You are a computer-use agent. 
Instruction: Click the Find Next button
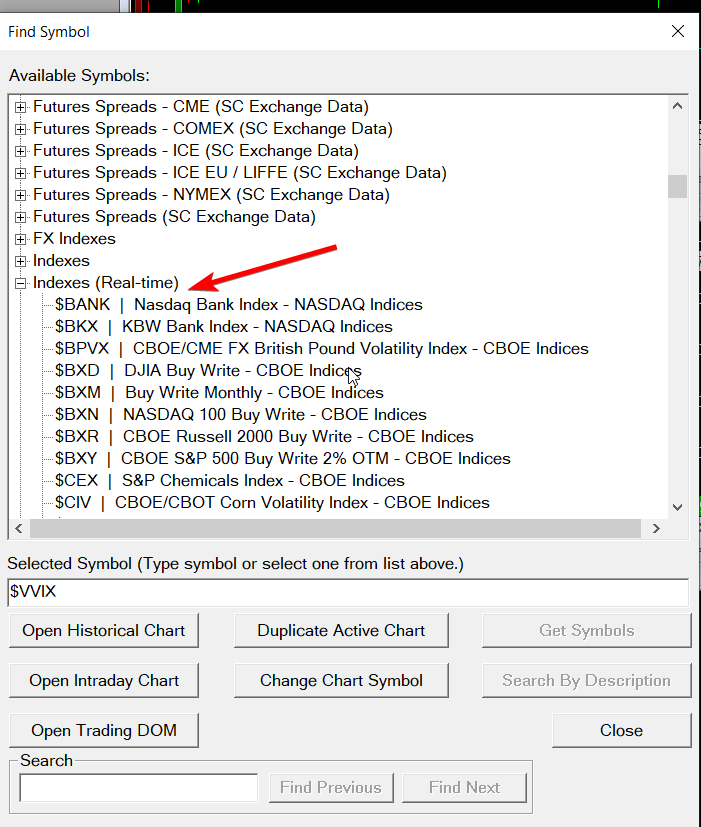(x=464, y=788)
